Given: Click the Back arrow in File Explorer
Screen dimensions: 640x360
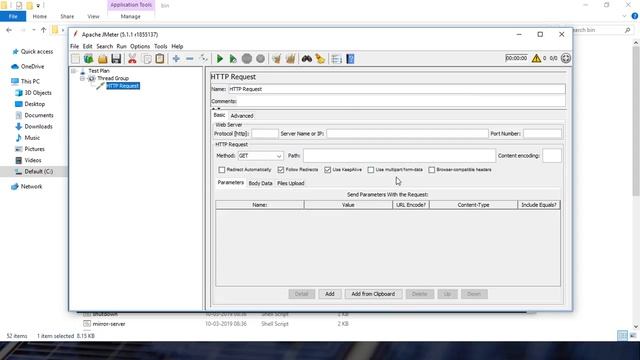Looking at the screenshot, I should [9, 30].
